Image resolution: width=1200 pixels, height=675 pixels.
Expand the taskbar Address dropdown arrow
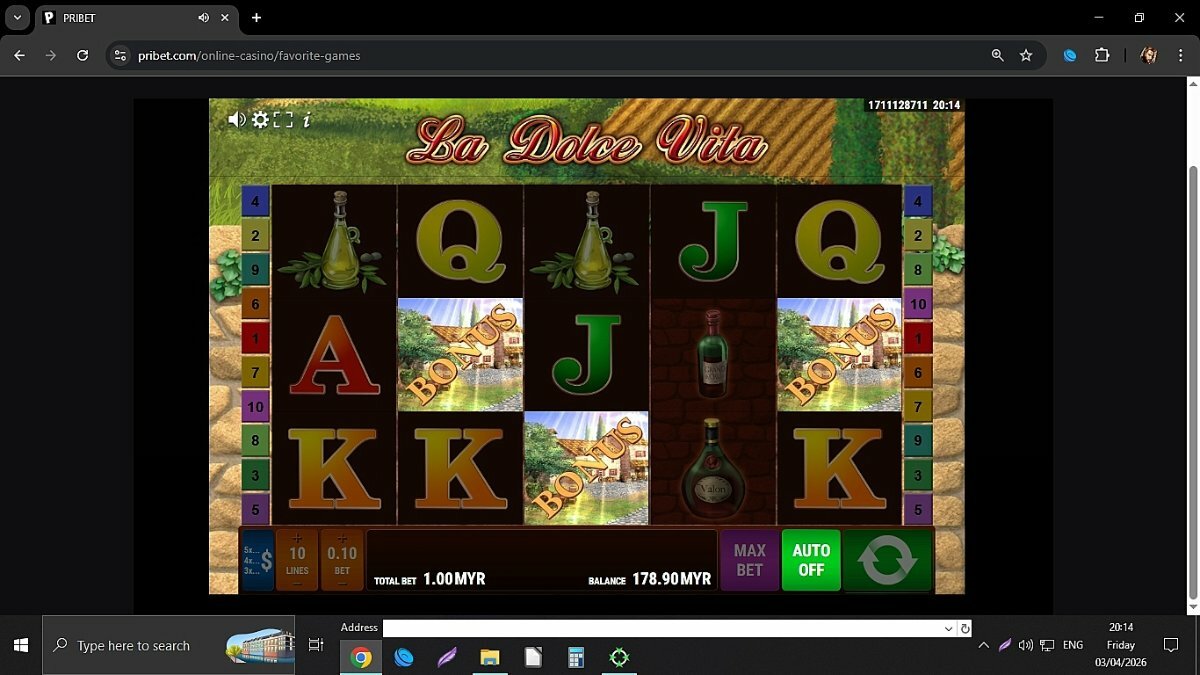[948, 629]
